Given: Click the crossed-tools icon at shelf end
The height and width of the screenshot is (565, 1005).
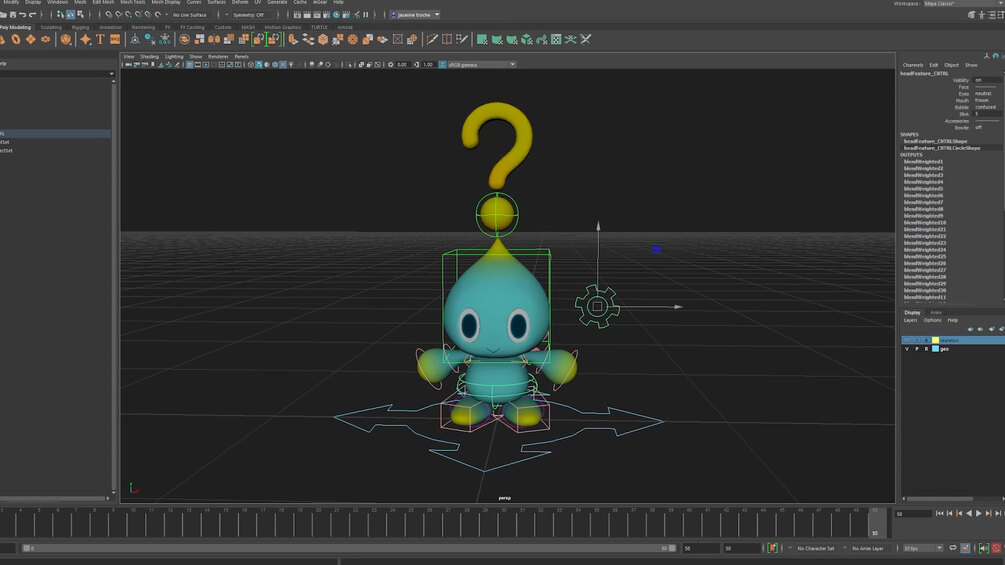Looking at the screenshot, I should tap(585, 39).
